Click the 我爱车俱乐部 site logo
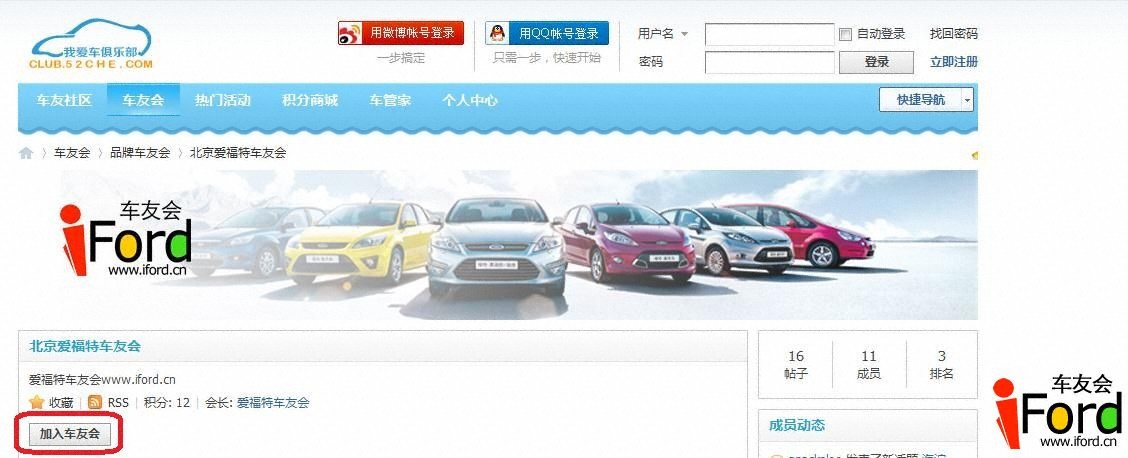 tap(91, 45)
